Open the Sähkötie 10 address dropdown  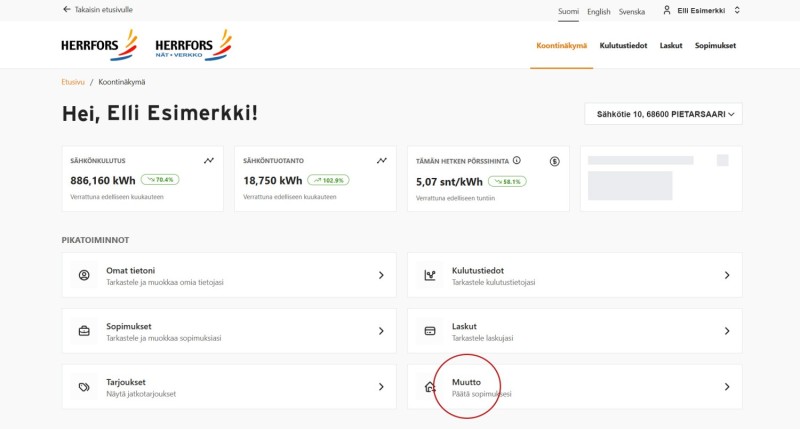pyautogui.click(x=663, y=114)
